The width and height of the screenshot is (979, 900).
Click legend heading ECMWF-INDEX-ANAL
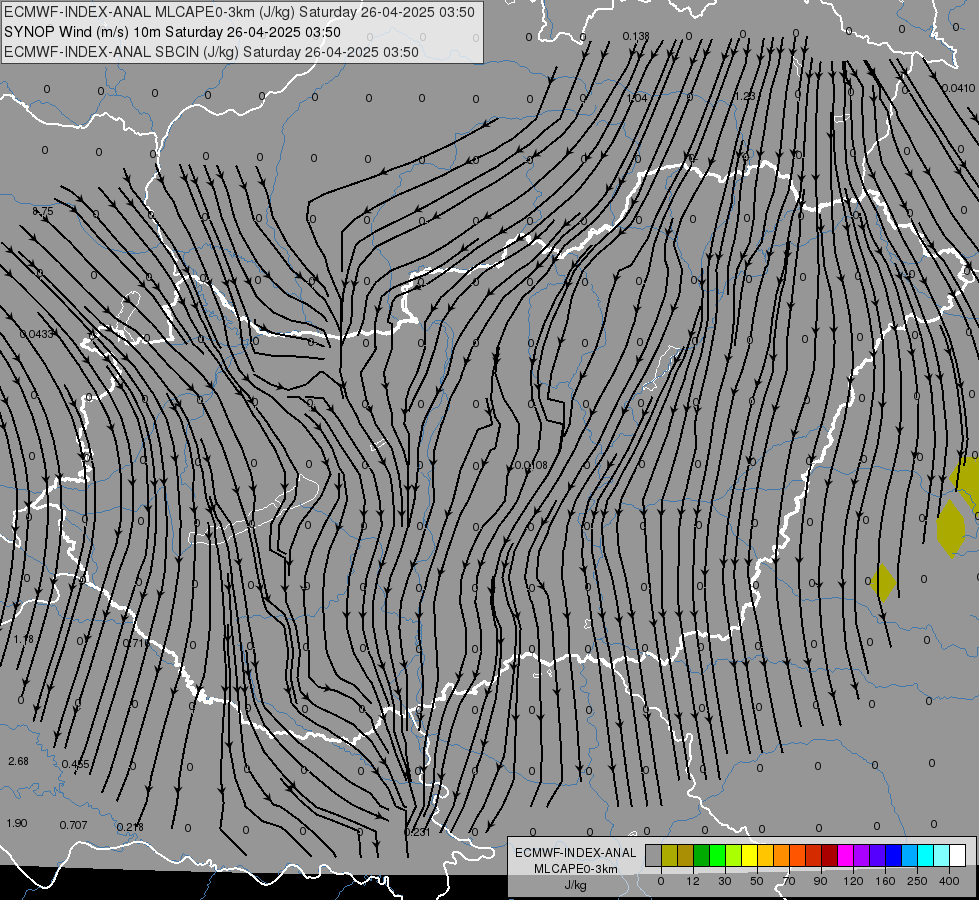tap(576, 853)
